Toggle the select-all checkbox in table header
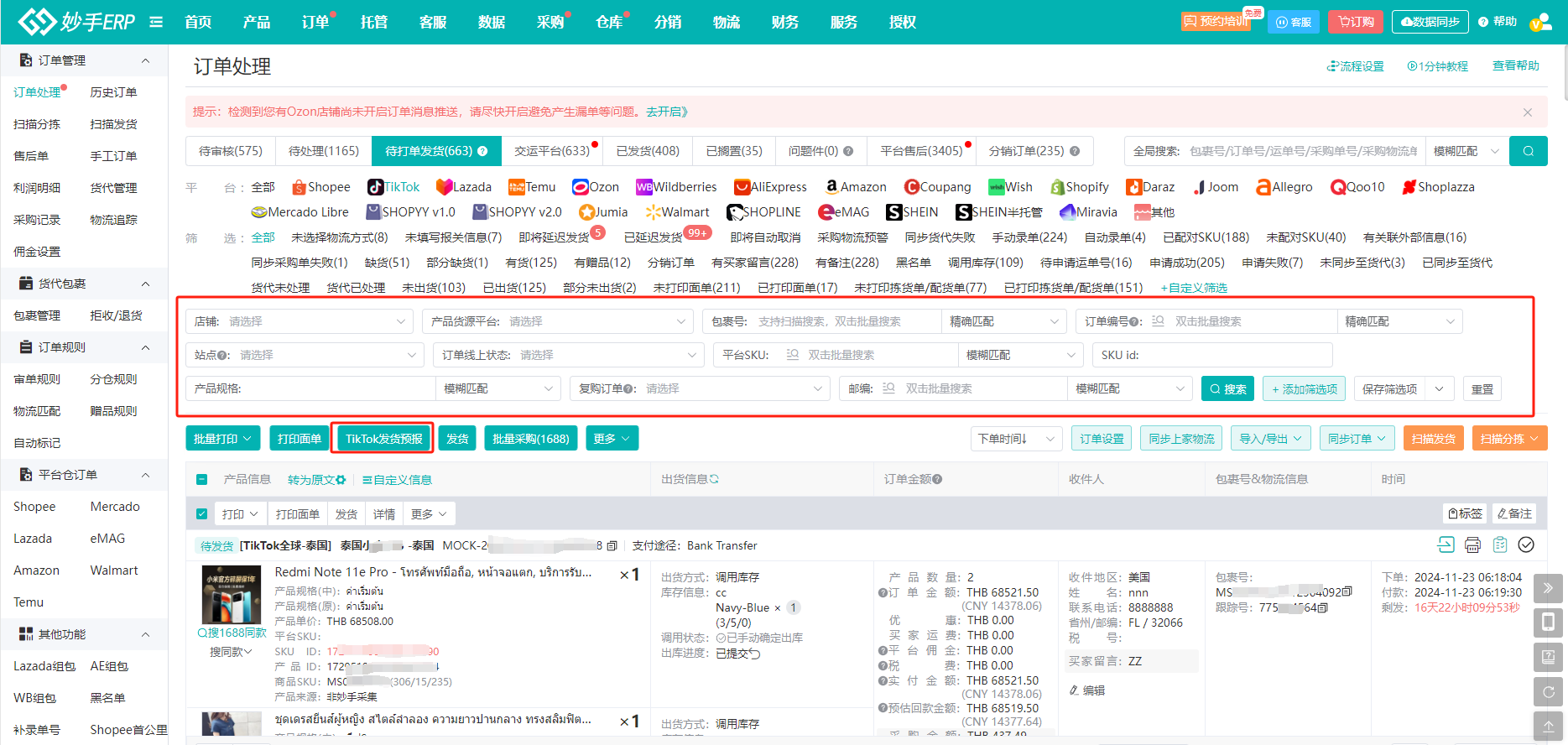 click(x=202, y=480)
